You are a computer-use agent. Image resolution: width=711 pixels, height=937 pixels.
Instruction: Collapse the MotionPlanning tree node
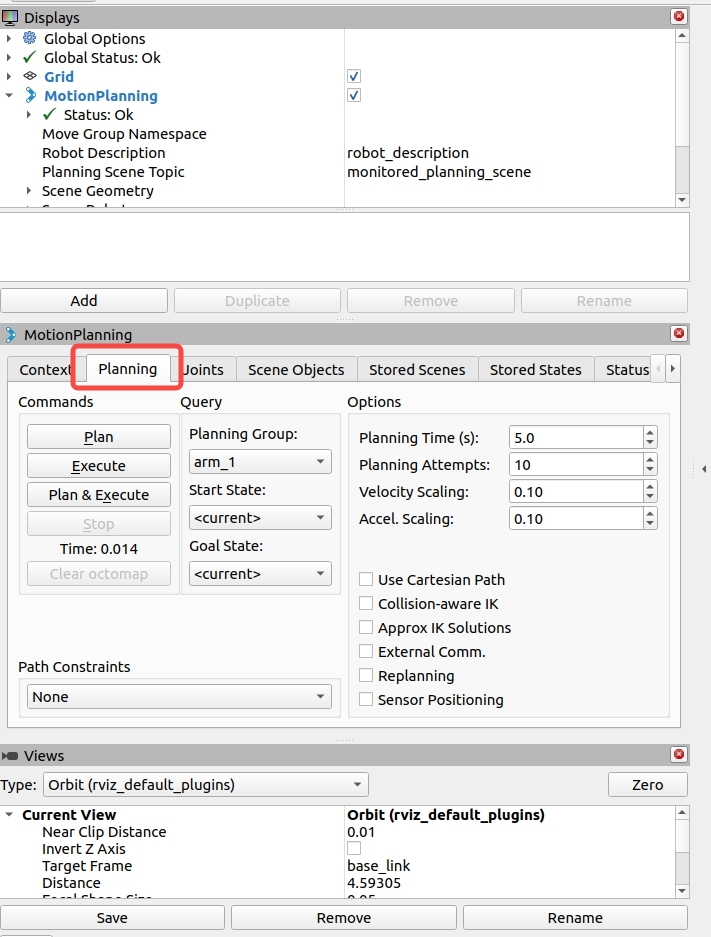8,96
